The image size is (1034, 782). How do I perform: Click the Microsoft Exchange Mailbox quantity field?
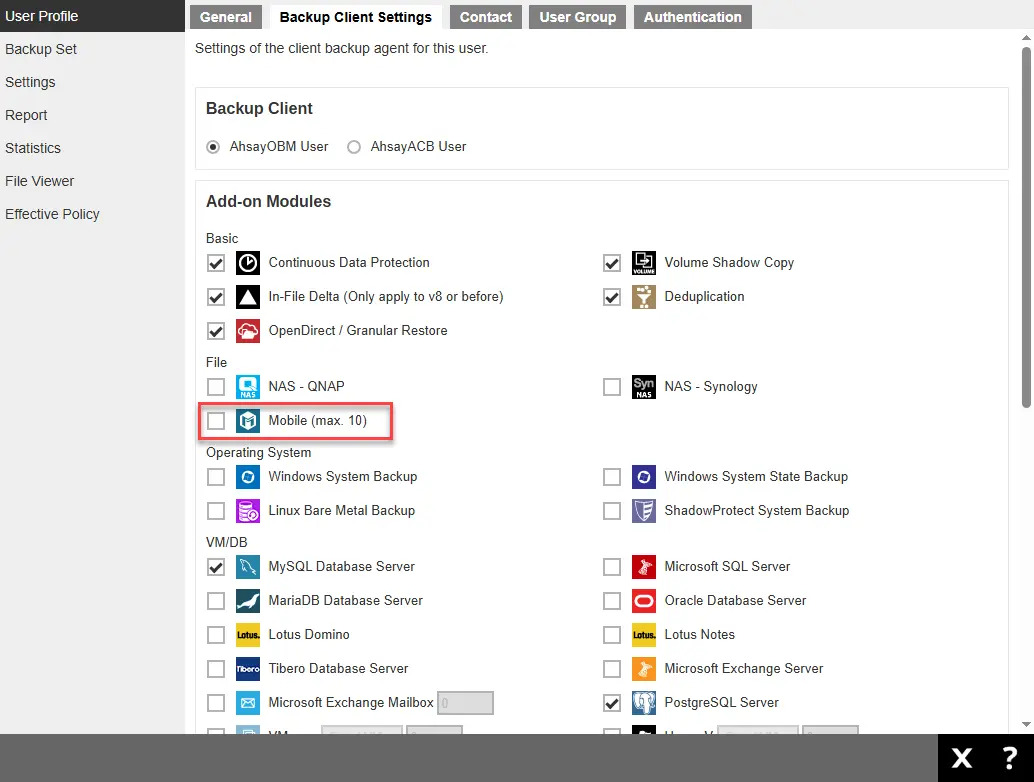click(x=466, y=703)
